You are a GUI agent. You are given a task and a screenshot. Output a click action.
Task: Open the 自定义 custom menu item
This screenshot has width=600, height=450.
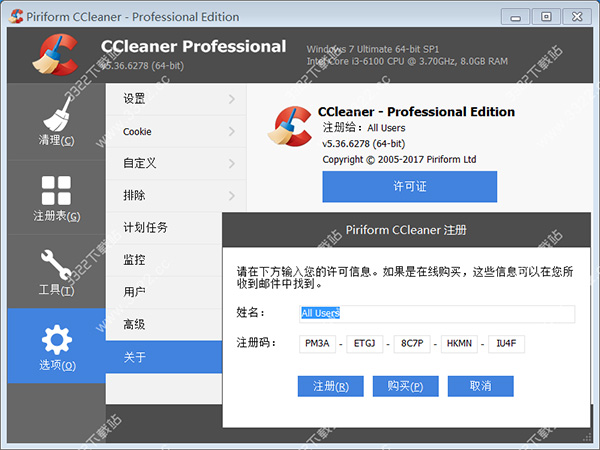click(x=176, y=163)
